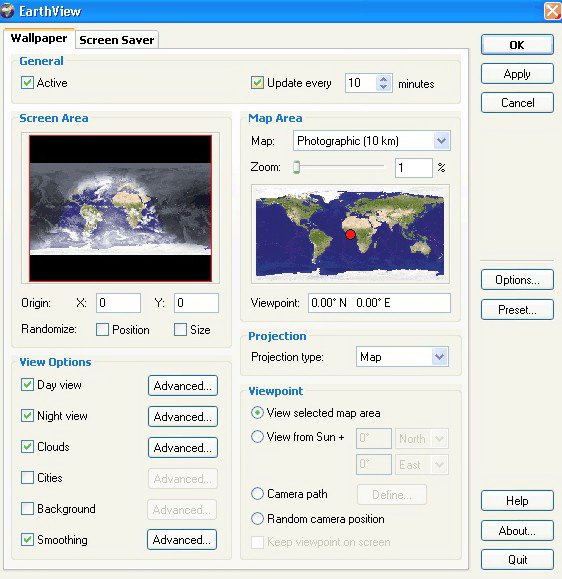Click the OK button
The height and width of the screenshot is (579, 562).
click(517, 45)
